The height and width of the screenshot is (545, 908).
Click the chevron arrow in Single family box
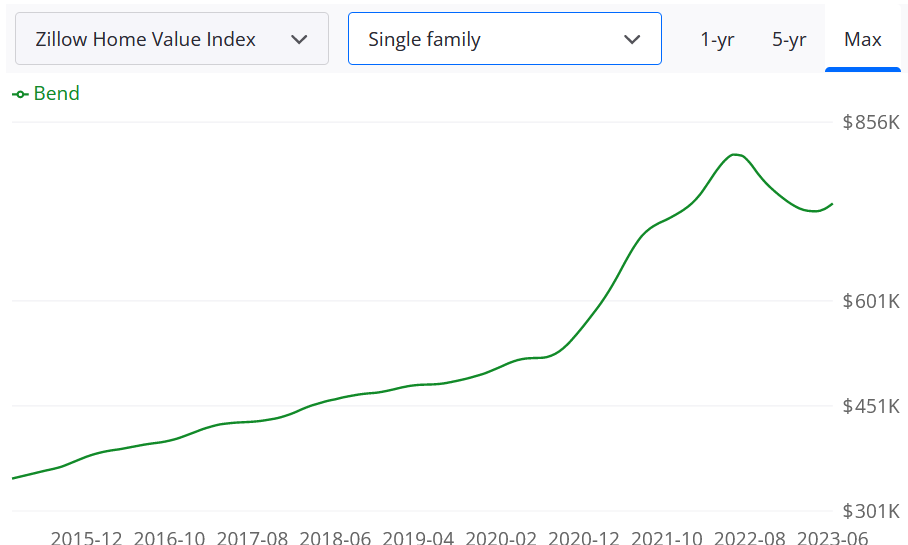coord(632,40)
